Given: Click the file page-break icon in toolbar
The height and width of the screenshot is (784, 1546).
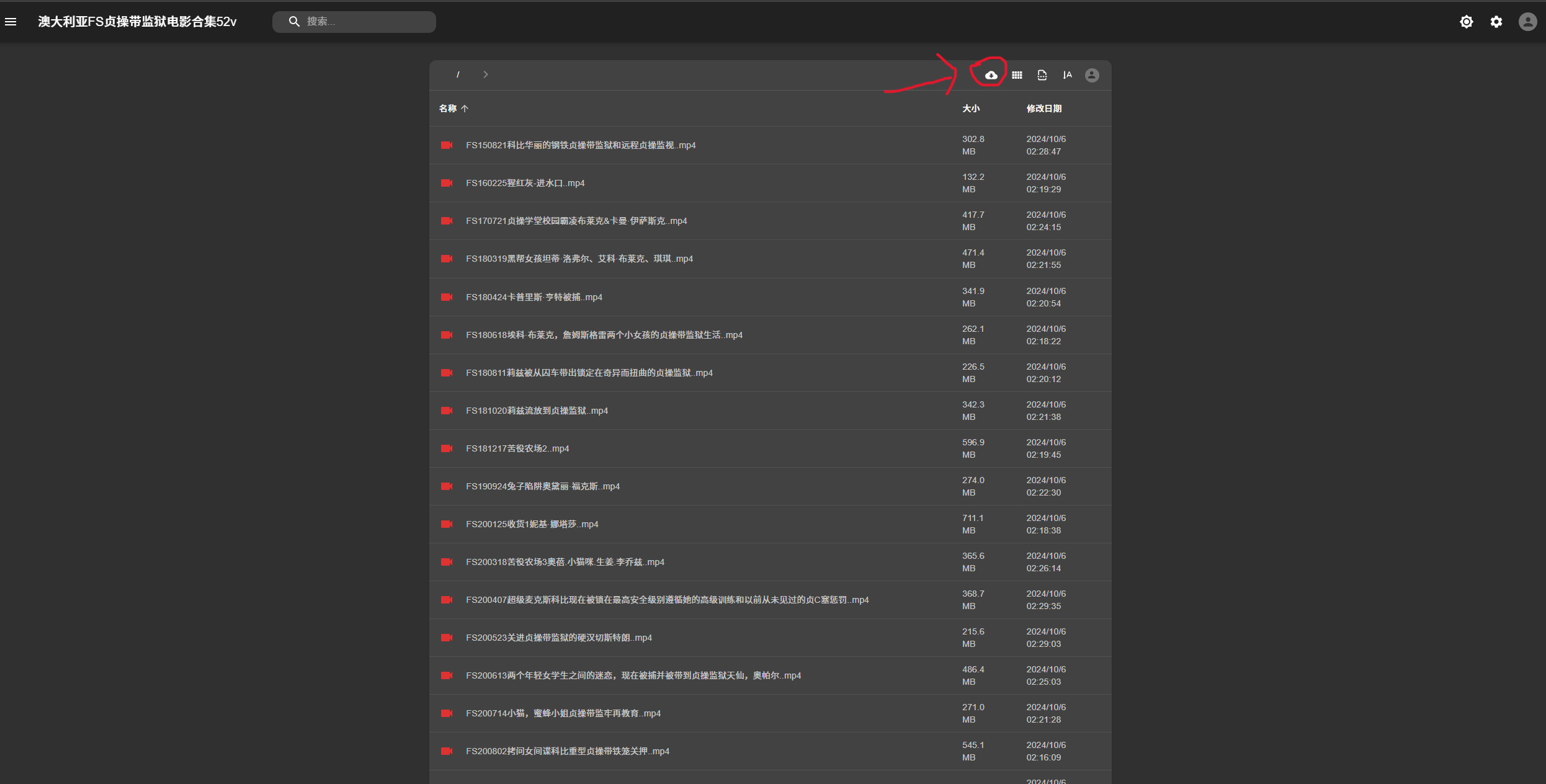Looking at the screenshot, I should (x=1042, y=75).
